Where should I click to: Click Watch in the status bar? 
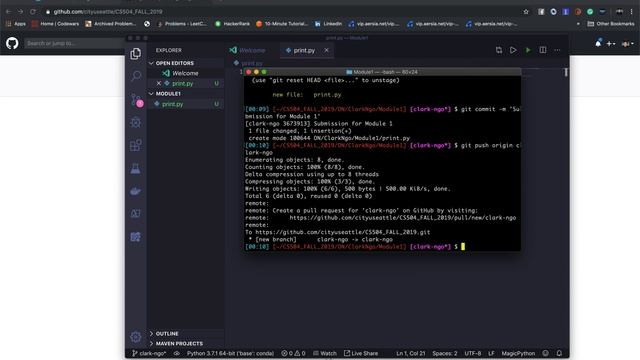coord(325,353)
